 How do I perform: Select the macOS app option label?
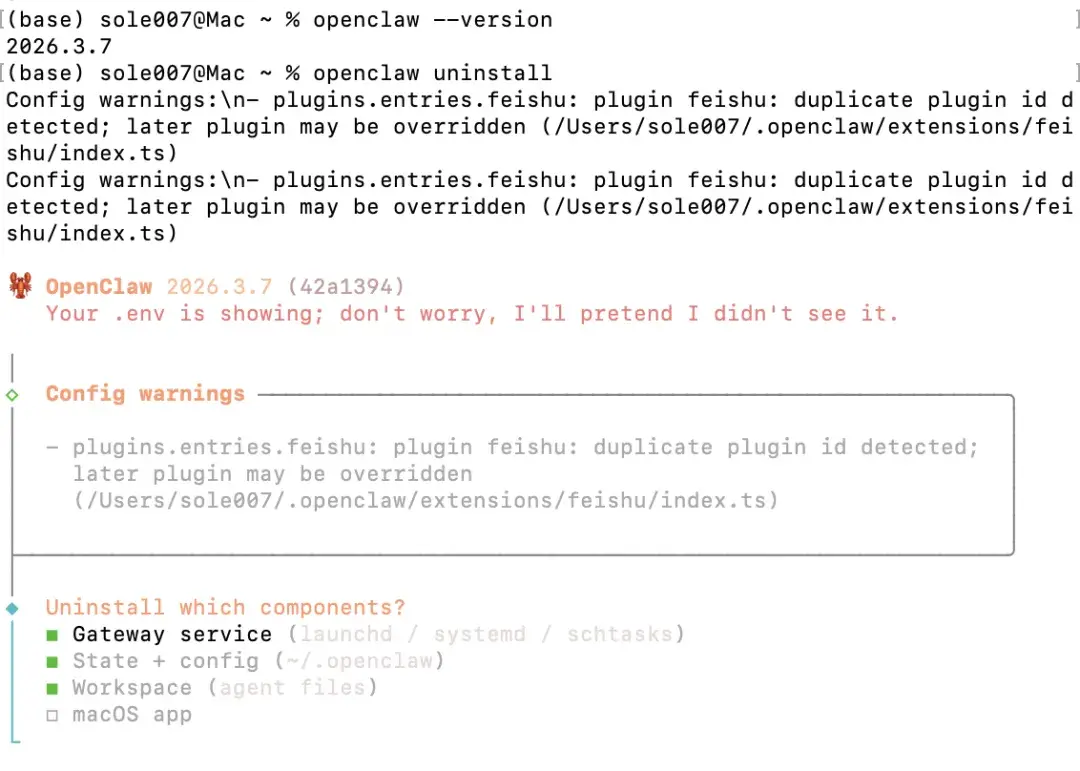point(131,716)
